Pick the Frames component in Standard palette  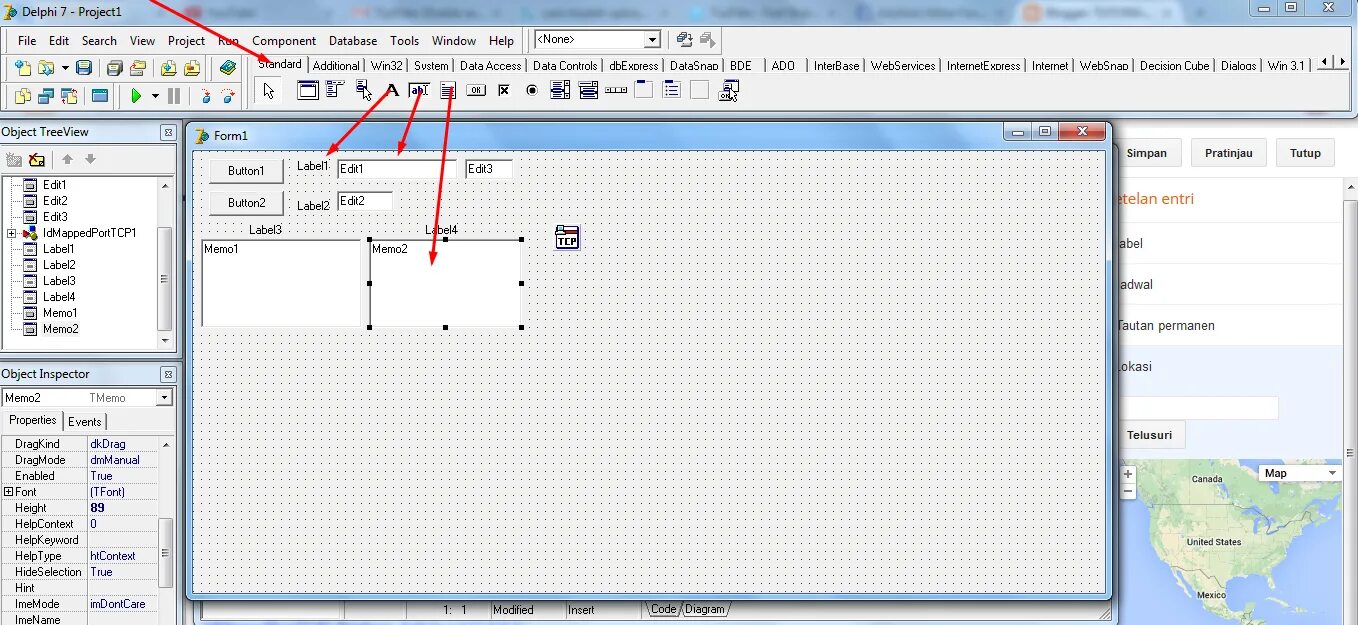pos(308,90)
